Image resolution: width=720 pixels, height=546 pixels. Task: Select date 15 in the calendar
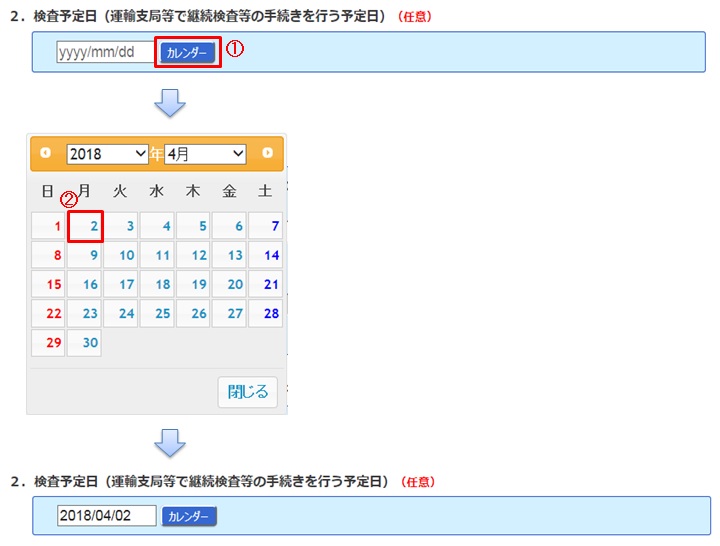pos(48,285)
